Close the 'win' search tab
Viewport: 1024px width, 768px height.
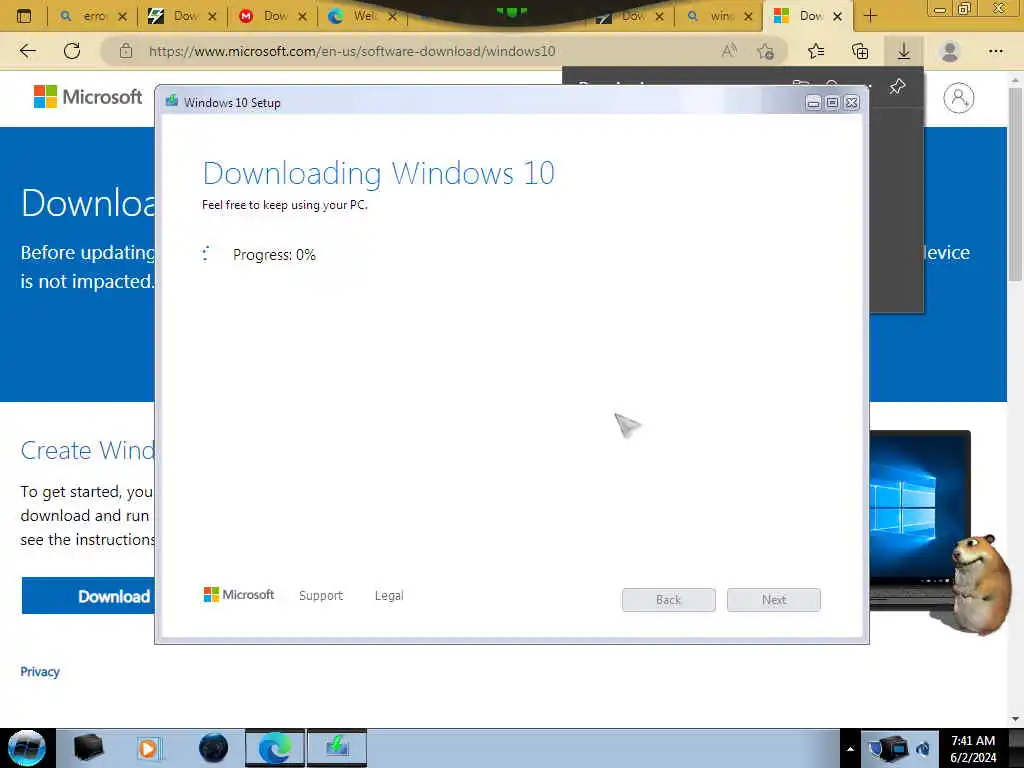pyautogui.click(x=748, y=16)
